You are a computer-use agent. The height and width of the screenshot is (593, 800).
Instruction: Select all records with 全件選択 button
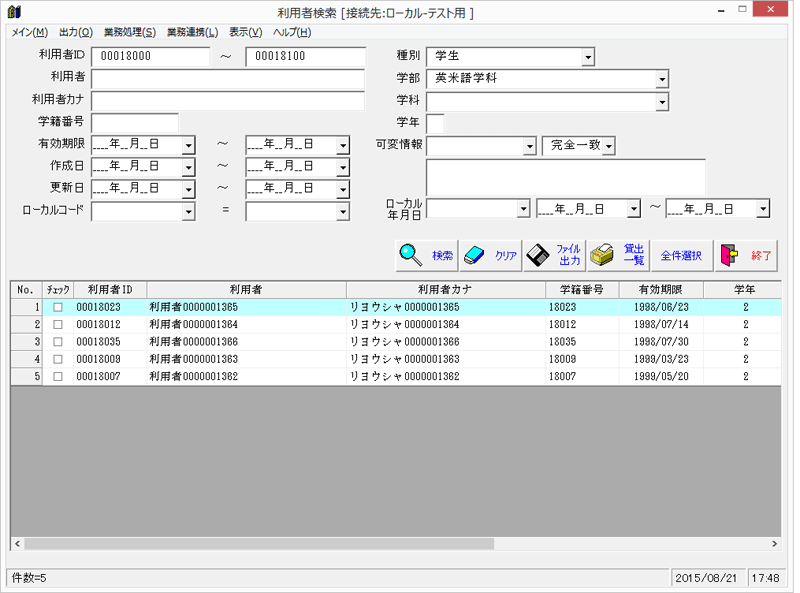coord(681,256)
